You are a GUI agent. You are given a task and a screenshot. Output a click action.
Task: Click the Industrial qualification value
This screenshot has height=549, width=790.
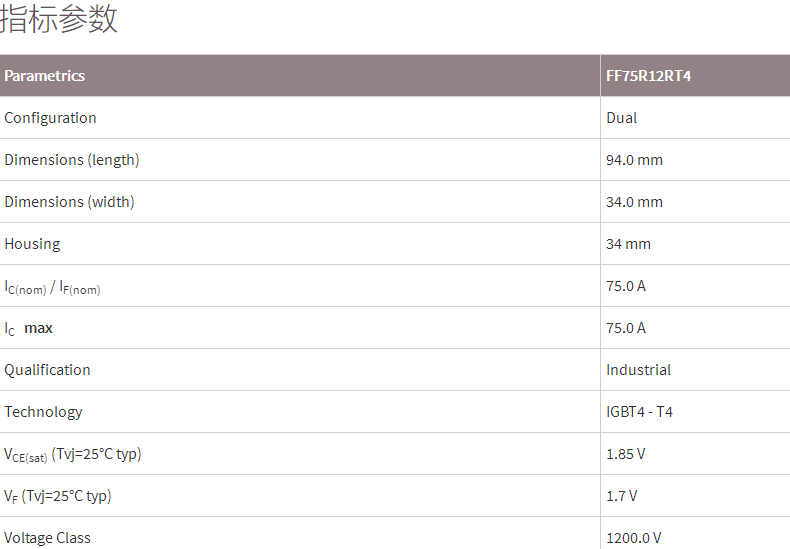coord(638,370)
